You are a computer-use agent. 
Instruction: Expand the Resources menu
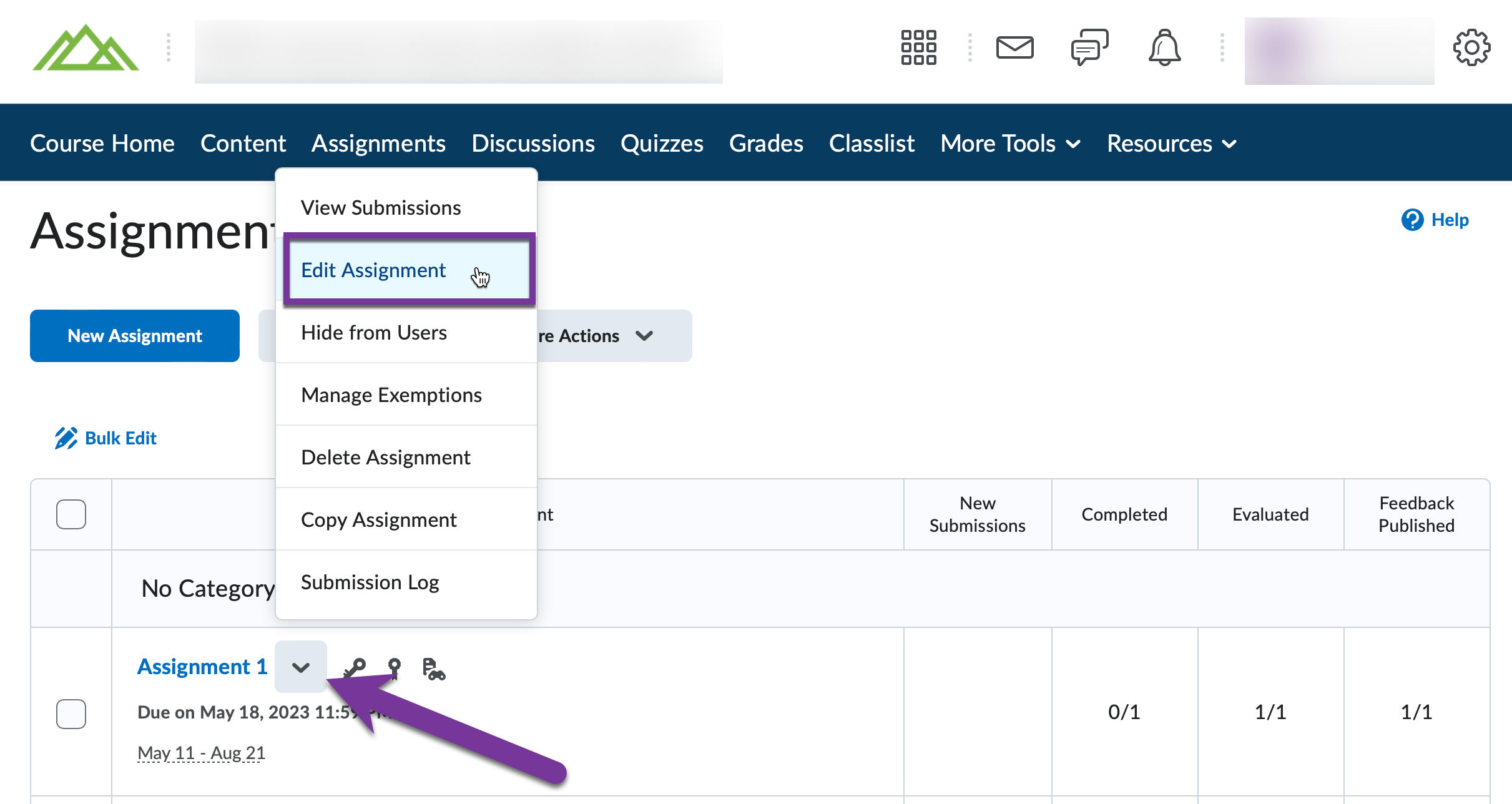tap(1171, 143)
